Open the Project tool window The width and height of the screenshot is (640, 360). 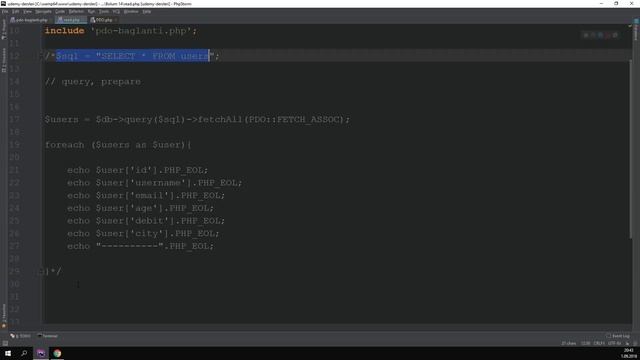pos(4,29)
